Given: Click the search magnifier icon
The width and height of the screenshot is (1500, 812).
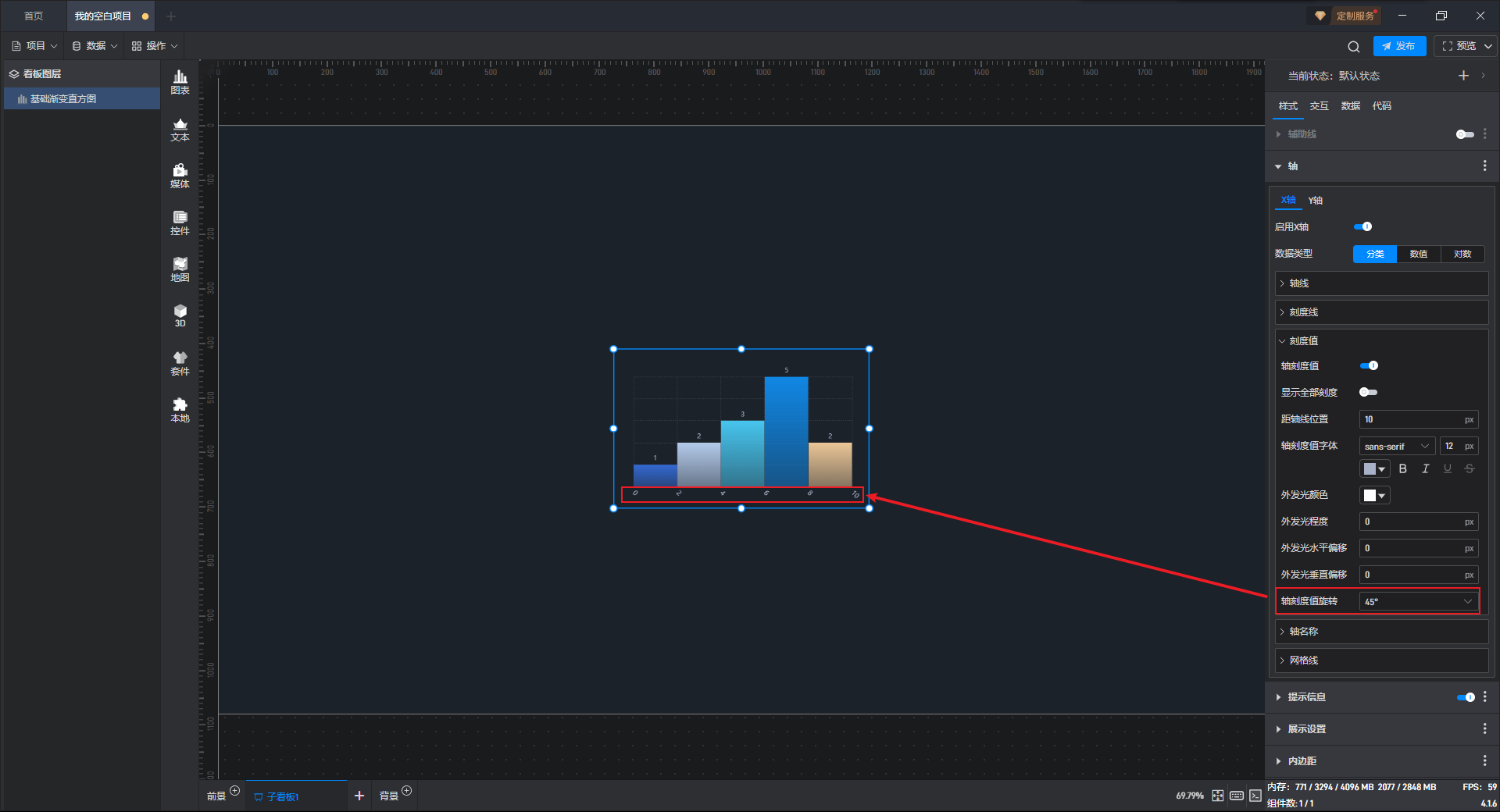Looking at the screenshot, I should pyautogui.click(x=1354, y=46).
